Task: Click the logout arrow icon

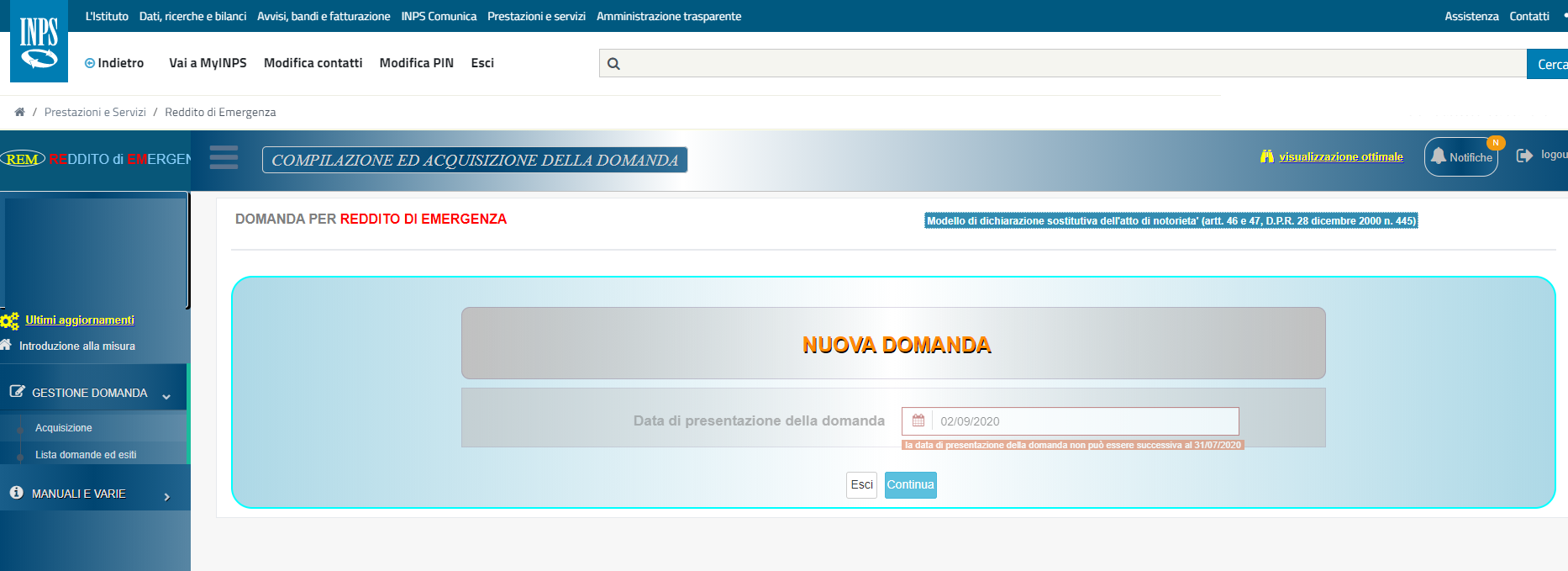Action: [x=1524, y=156]
